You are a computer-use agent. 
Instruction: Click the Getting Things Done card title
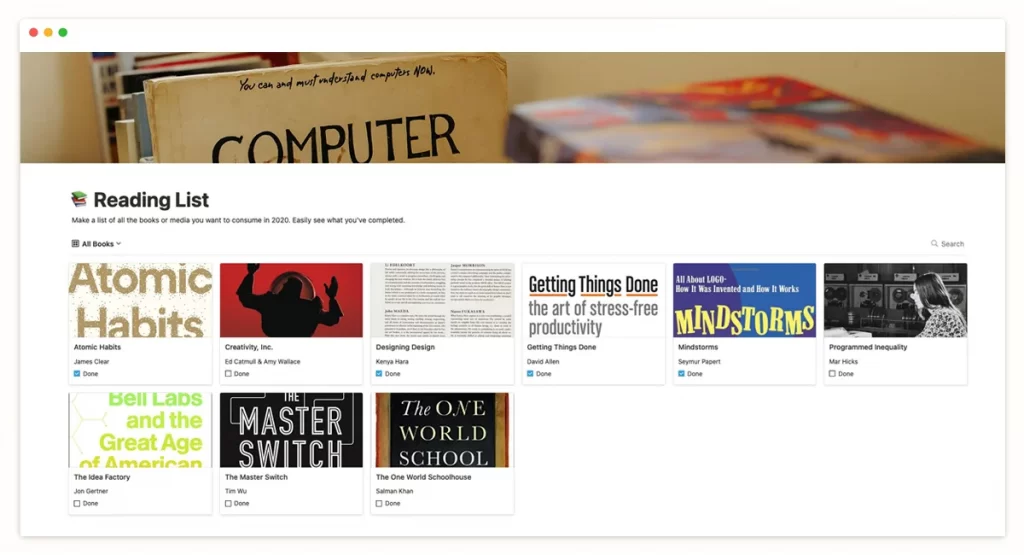coord(562,347)
